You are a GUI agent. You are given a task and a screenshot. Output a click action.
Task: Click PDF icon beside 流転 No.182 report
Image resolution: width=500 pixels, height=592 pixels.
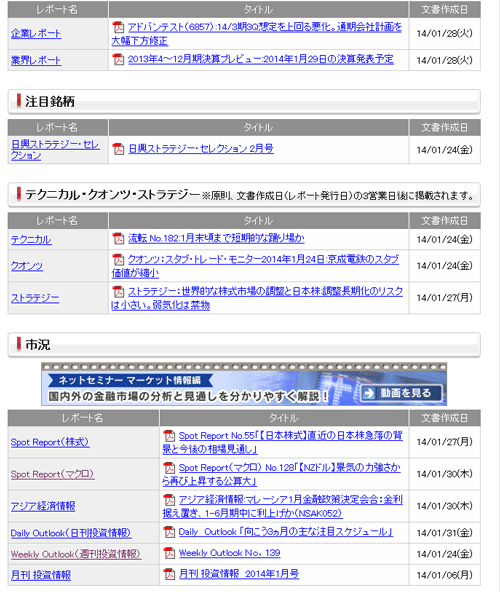(118, 238)
